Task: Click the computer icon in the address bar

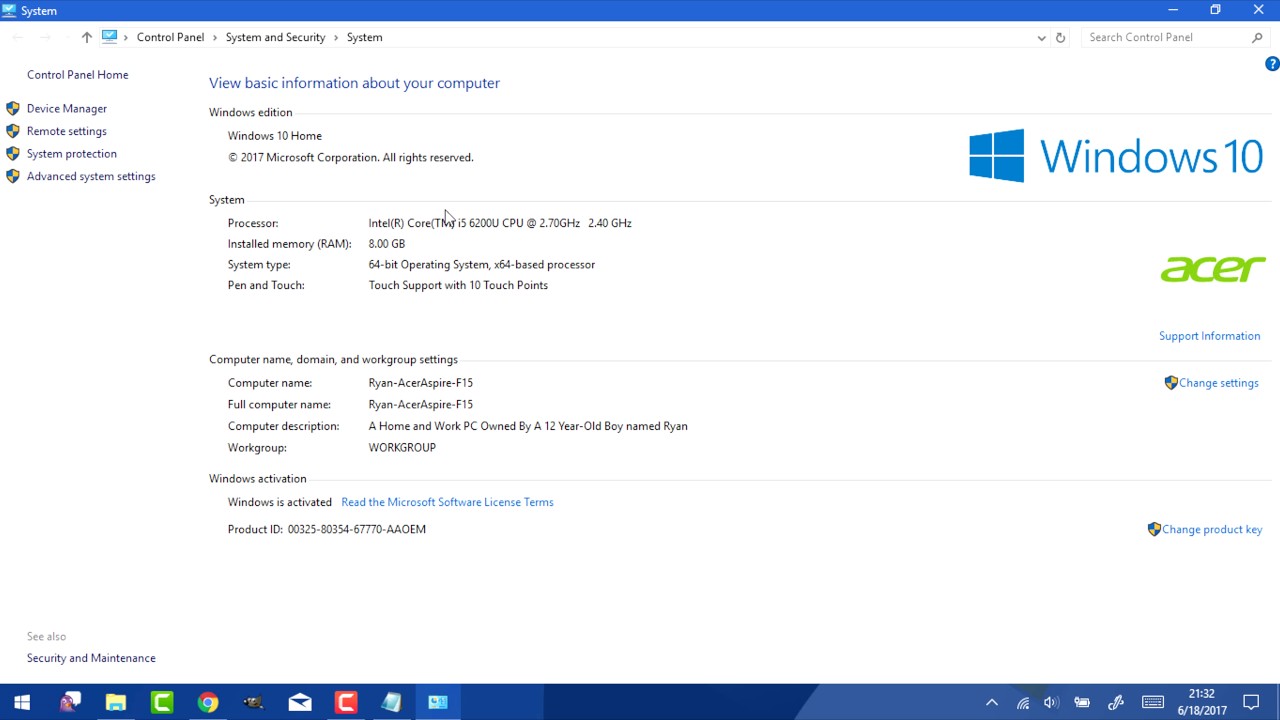Action: point(109,37)
